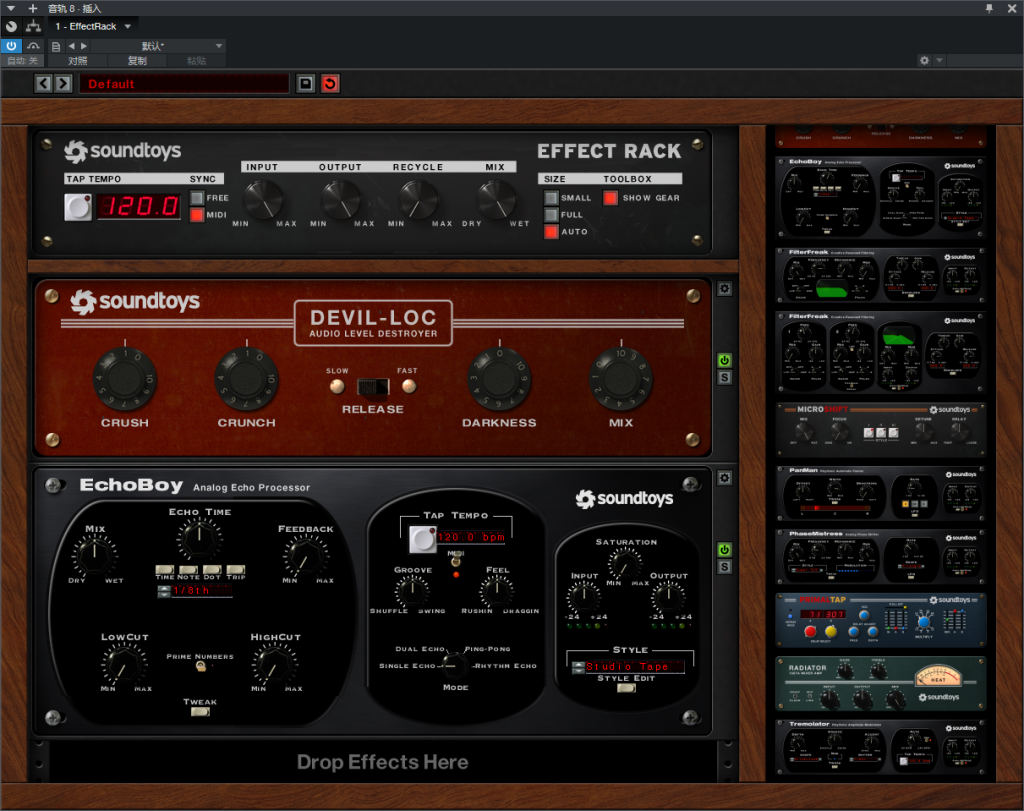Open the 1/8th note value selector
The image size is (1024, 811).
point(195,591)
